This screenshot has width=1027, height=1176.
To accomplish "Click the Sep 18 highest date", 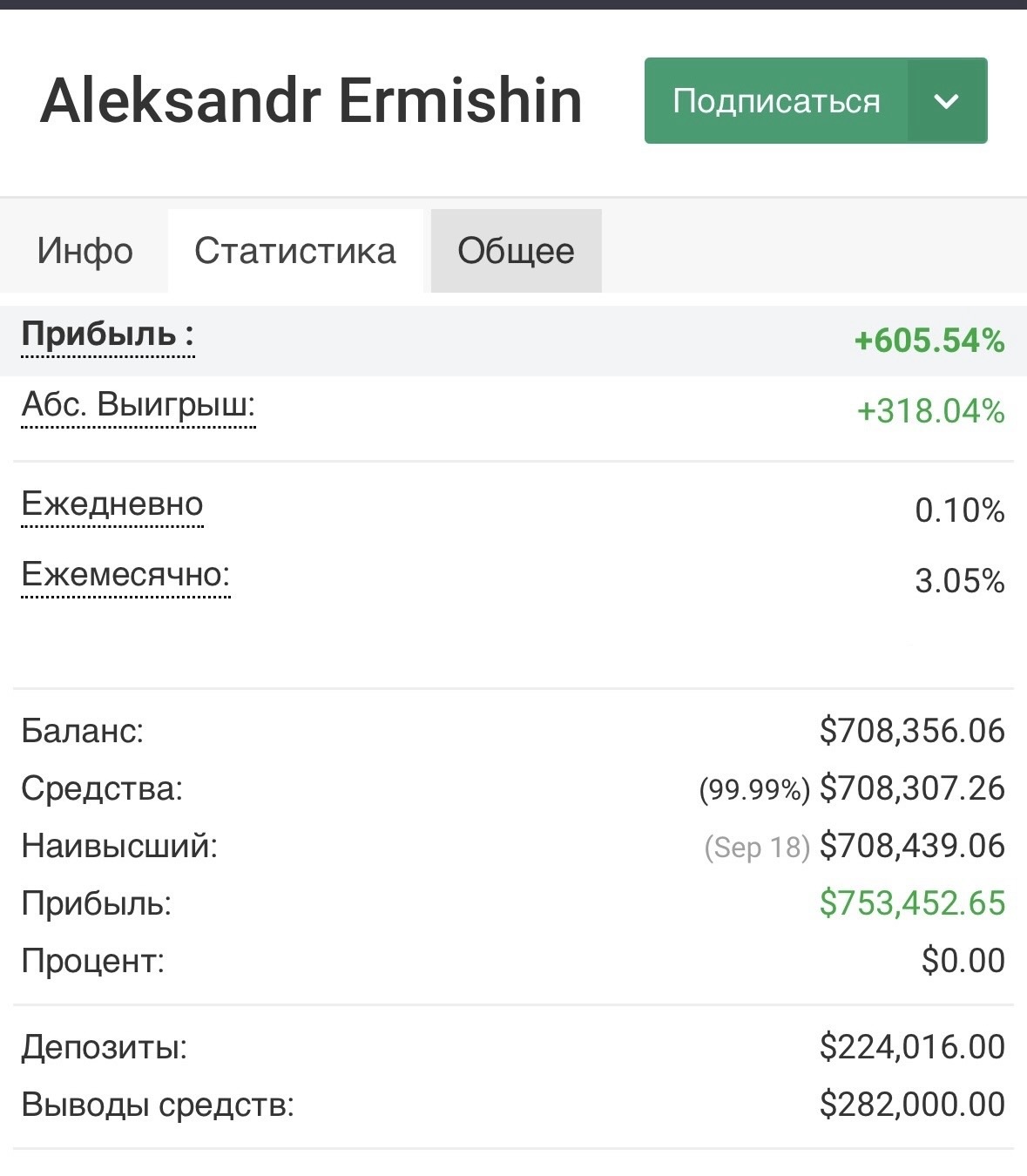I will coord(757,847).
